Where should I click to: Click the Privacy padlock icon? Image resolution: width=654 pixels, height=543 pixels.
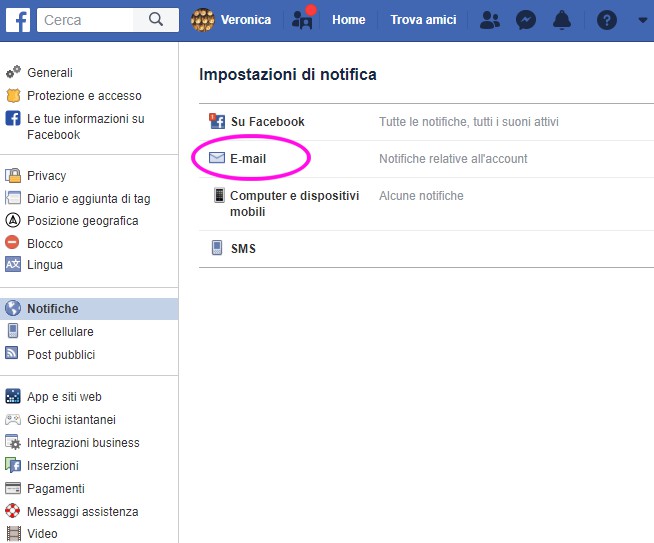(x=13, y=175)
